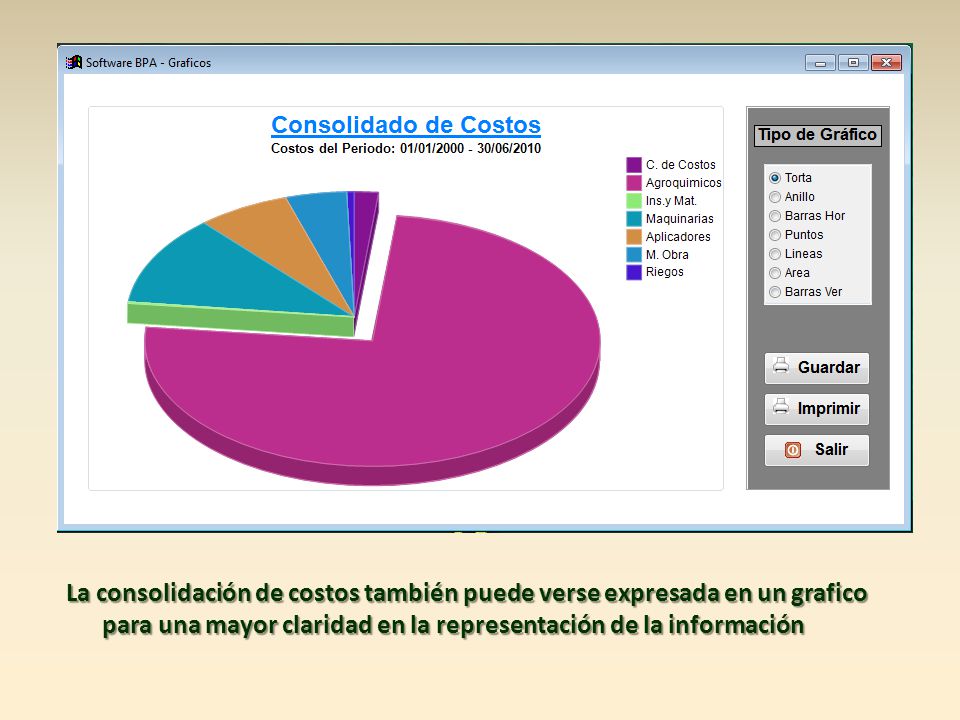Select Barras Ver chart type
This screenshot has width=960, height=720.
tap(774, 292)
